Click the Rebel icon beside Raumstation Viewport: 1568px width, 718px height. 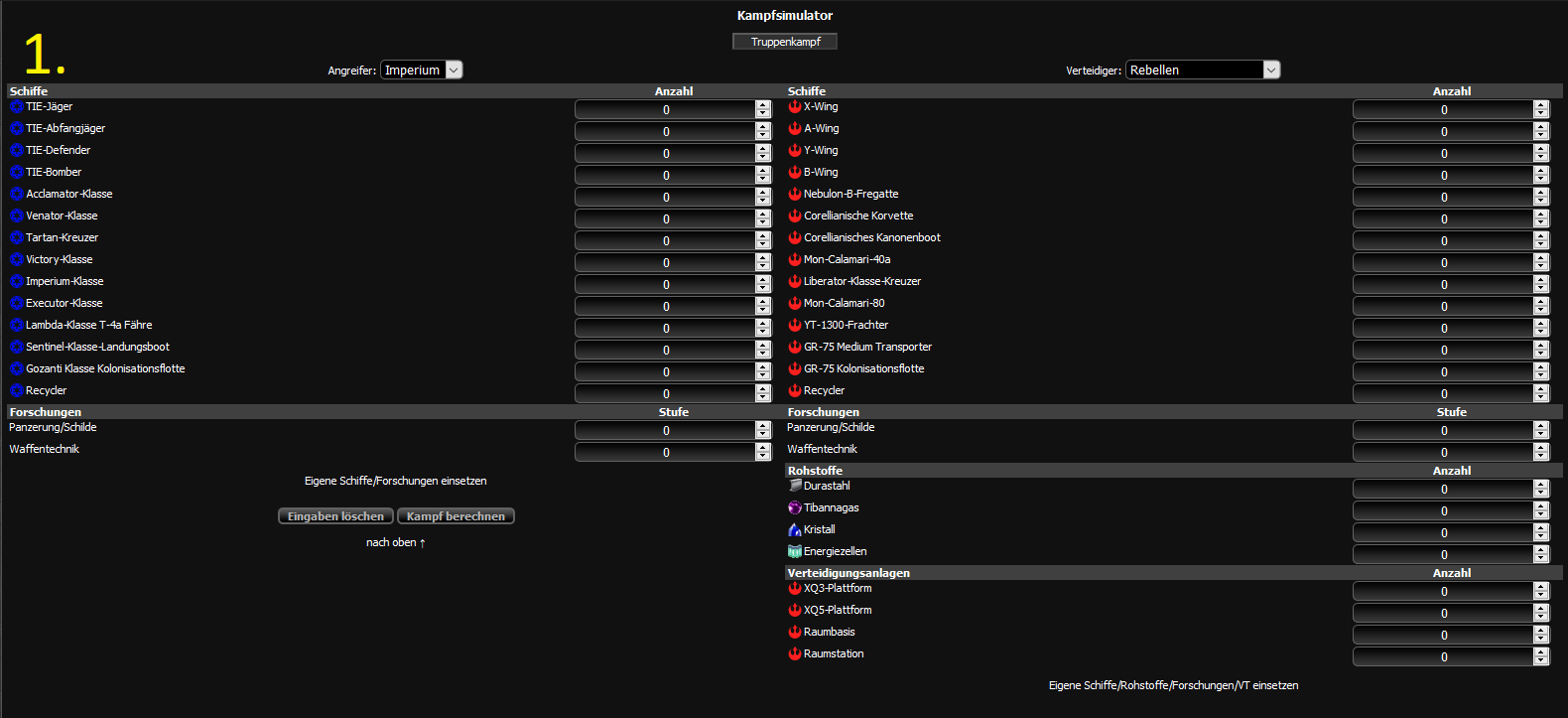[x=794, y=653]
